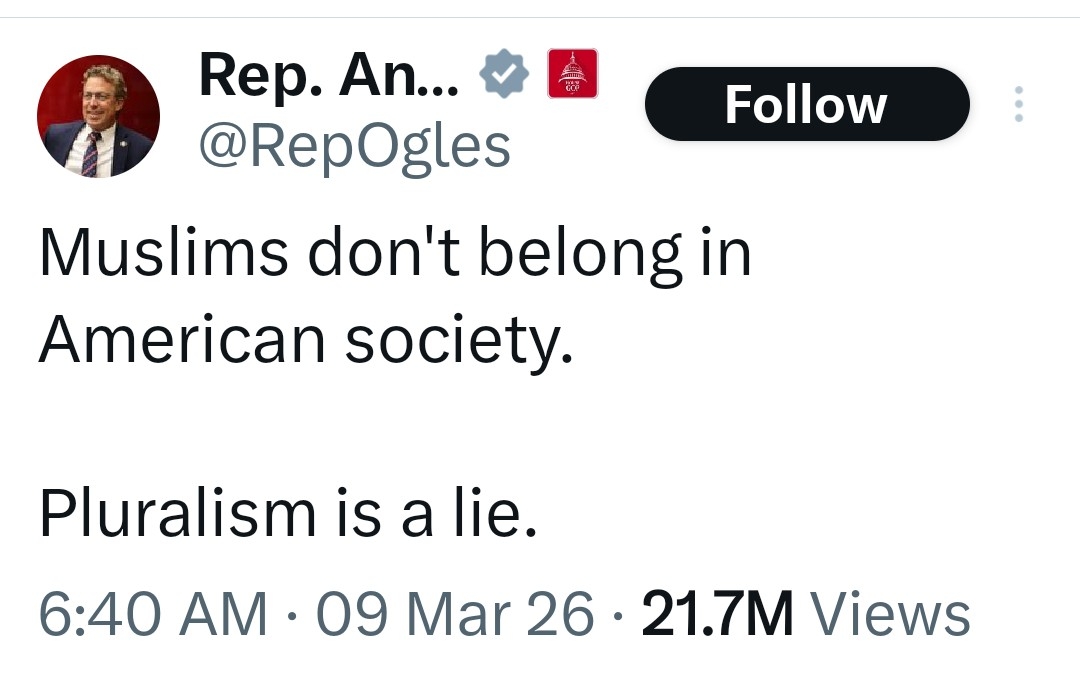Click the bold 21.7M view count
1080x686 pixels.
717,613
